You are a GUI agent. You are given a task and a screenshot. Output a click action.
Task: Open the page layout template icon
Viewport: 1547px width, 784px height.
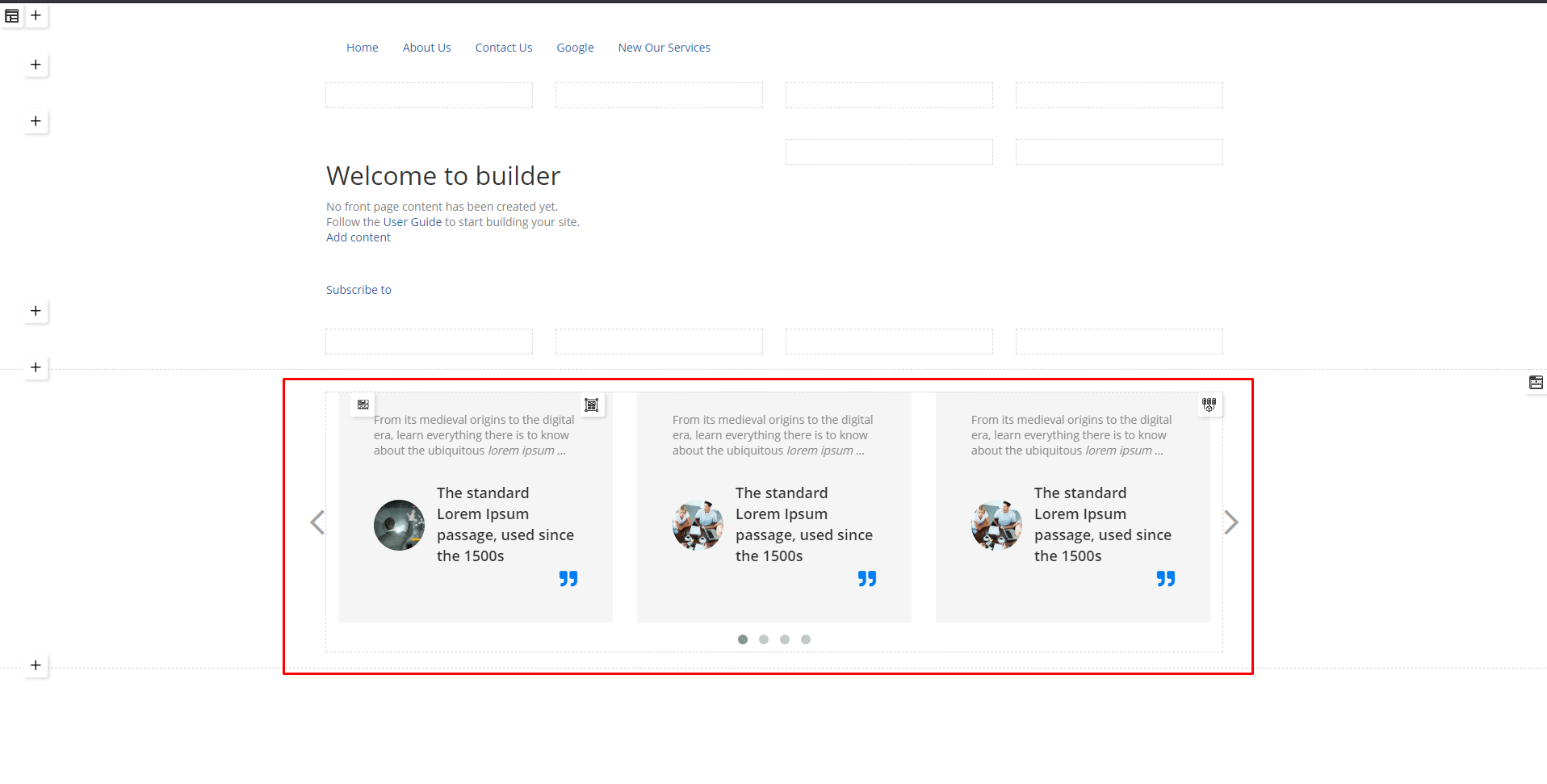(12, 16)
